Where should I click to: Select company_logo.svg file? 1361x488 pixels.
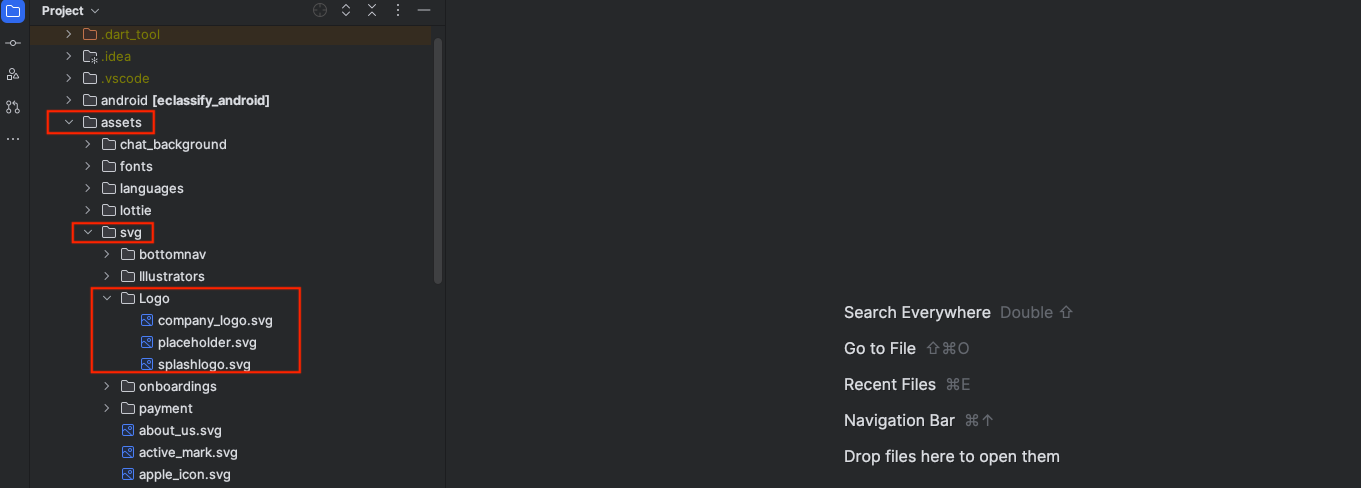[214, 320]
